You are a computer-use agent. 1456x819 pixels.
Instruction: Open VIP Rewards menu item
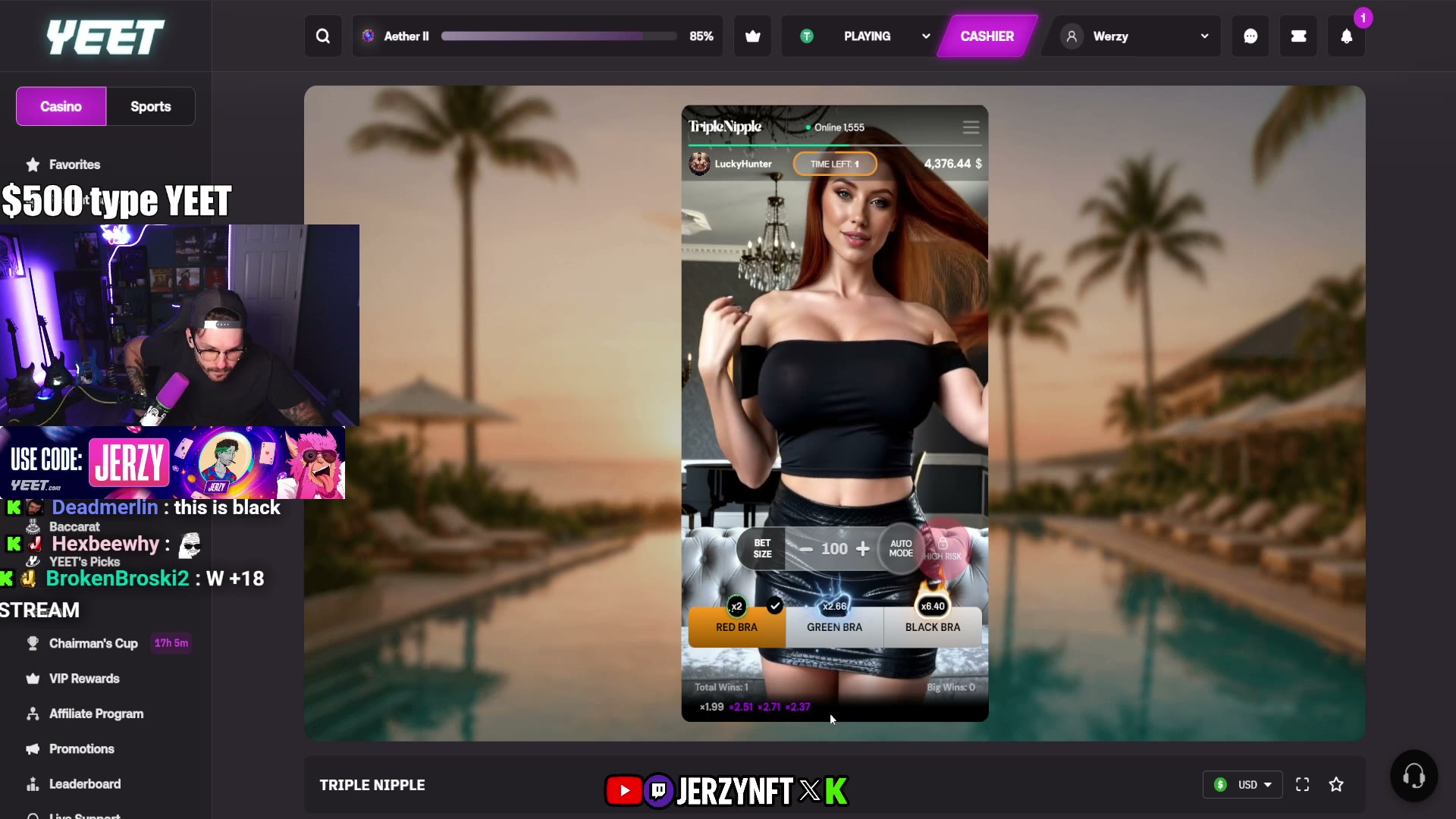tap(84, 679)
